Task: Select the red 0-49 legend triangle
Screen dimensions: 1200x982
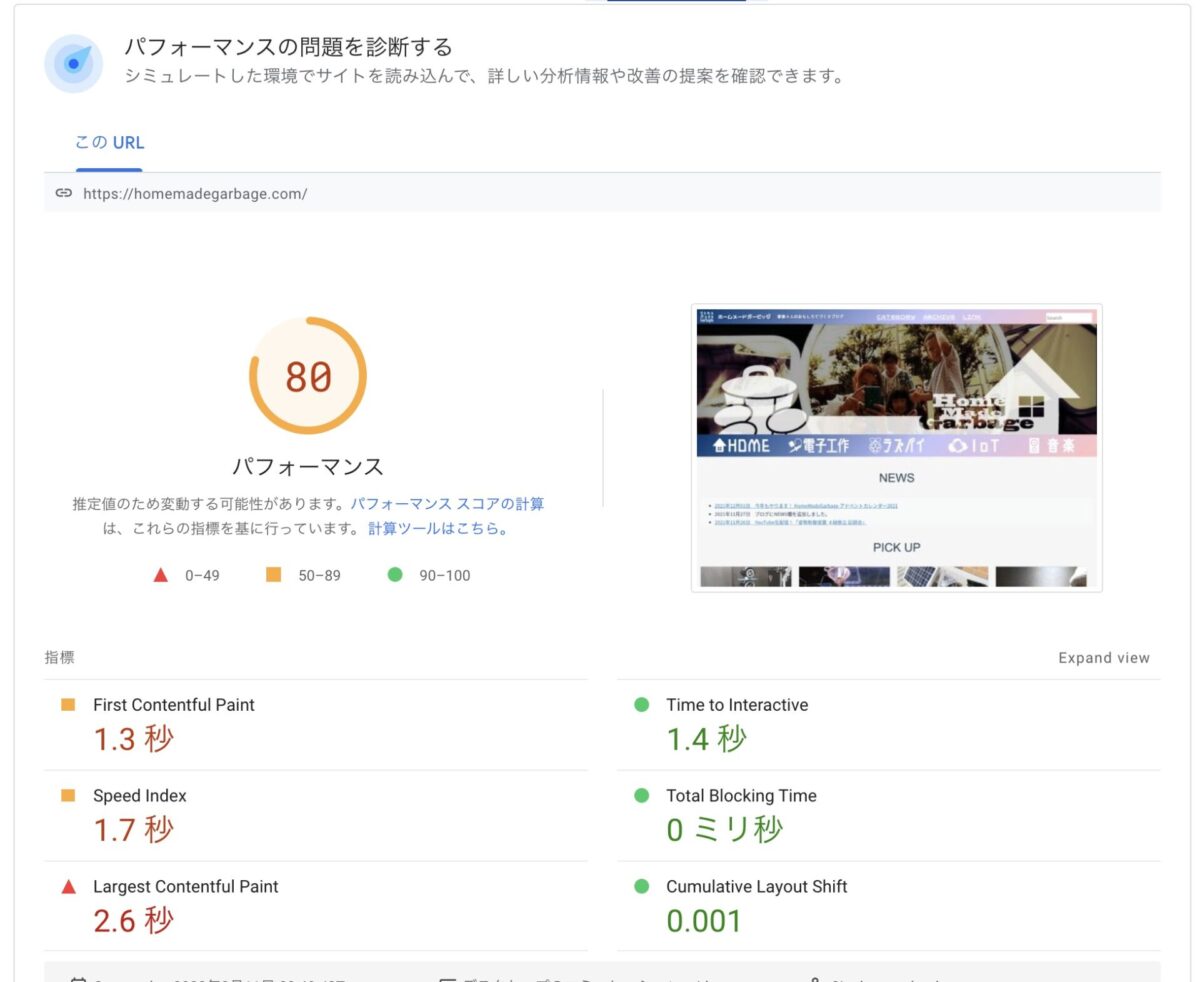Action: click(162, 575)
